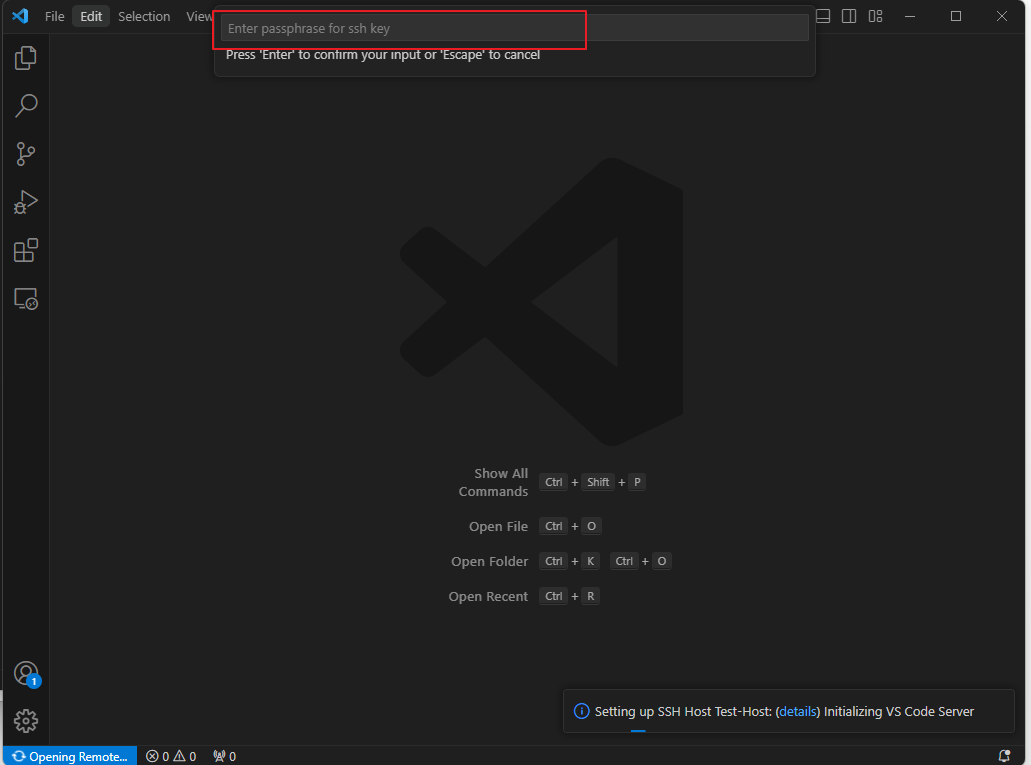Viewport: 1031px width, 765px height.
Task: Open the View menu
Action: click(x=198, y=16)
